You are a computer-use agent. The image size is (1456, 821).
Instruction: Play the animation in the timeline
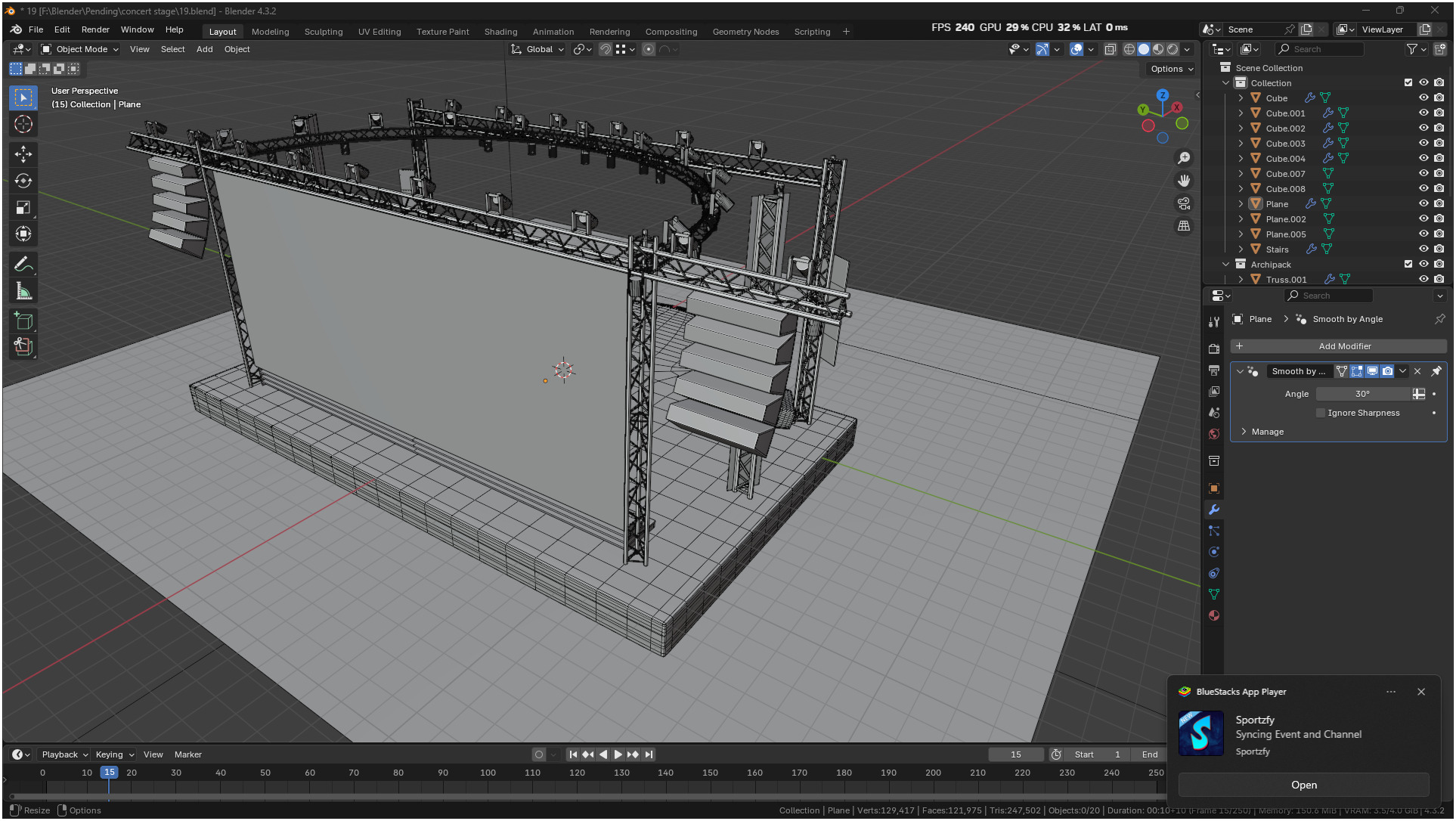(x=618, y=754)
